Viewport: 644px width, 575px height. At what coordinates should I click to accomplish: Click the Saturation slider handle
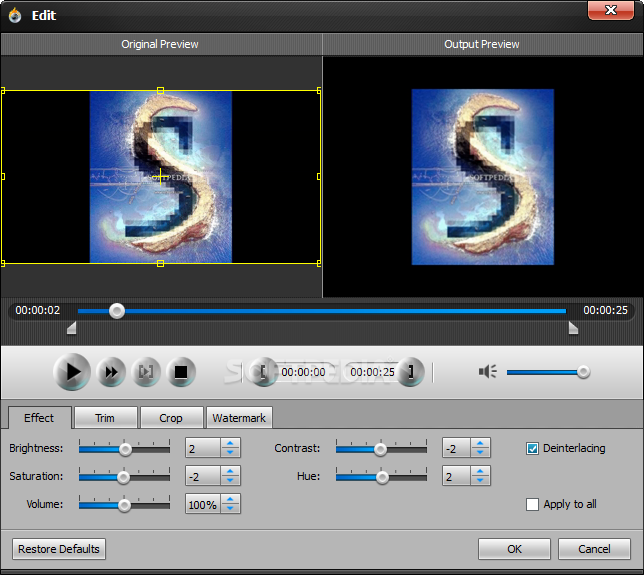[123, 477]
